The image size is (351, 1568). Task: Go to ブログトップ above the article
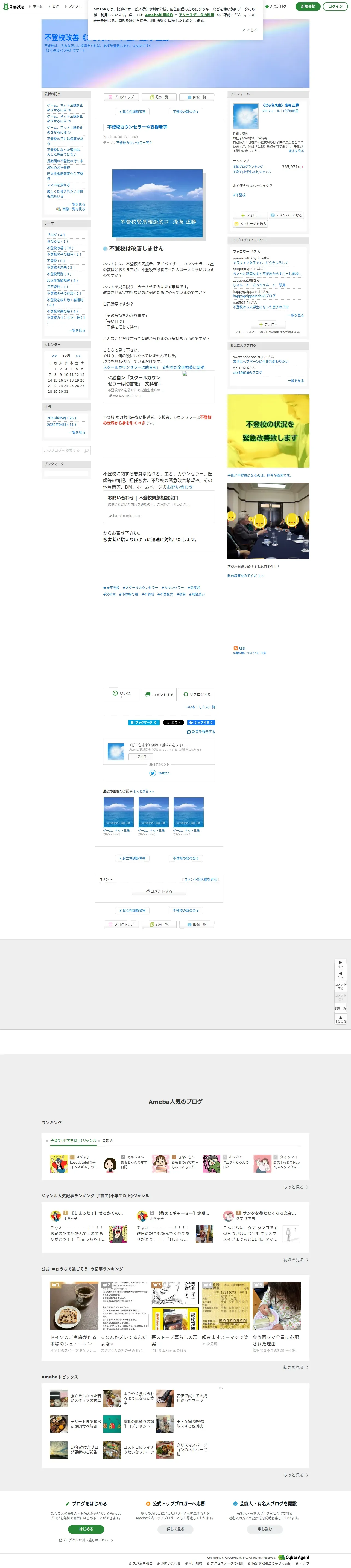tap(122, 97)
